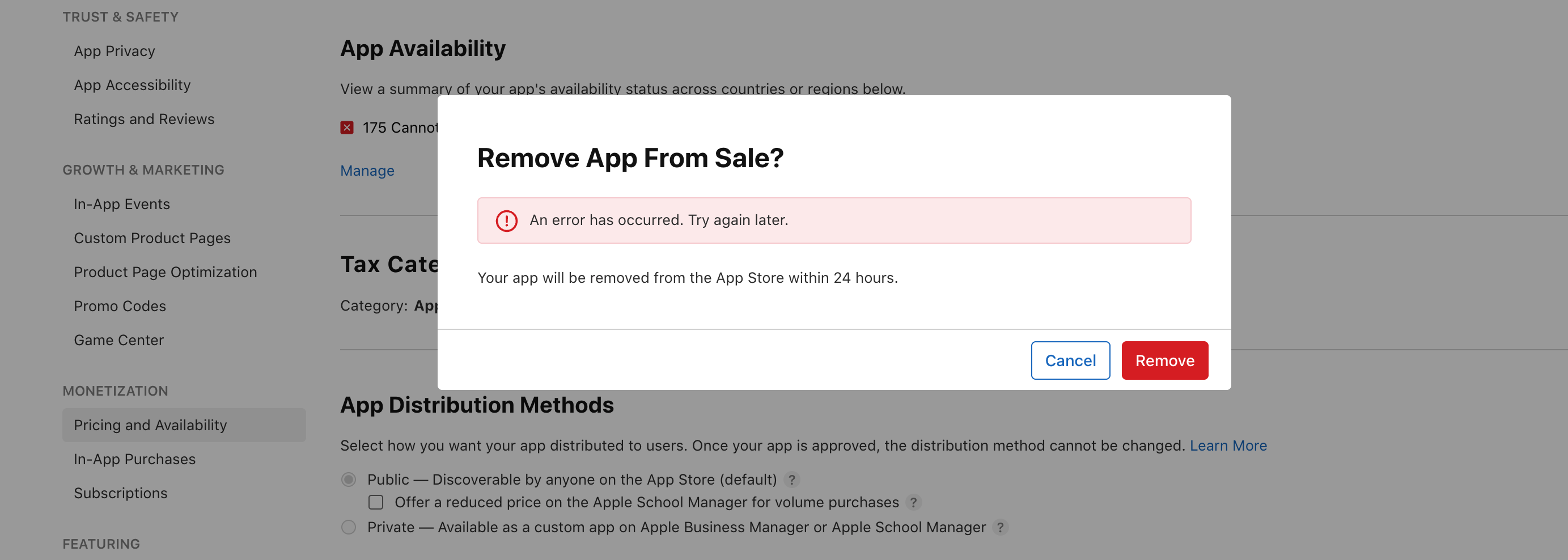The image size is (1568, 560).
Task: Open Promo Codes section
Action: [x=120, y=306]
